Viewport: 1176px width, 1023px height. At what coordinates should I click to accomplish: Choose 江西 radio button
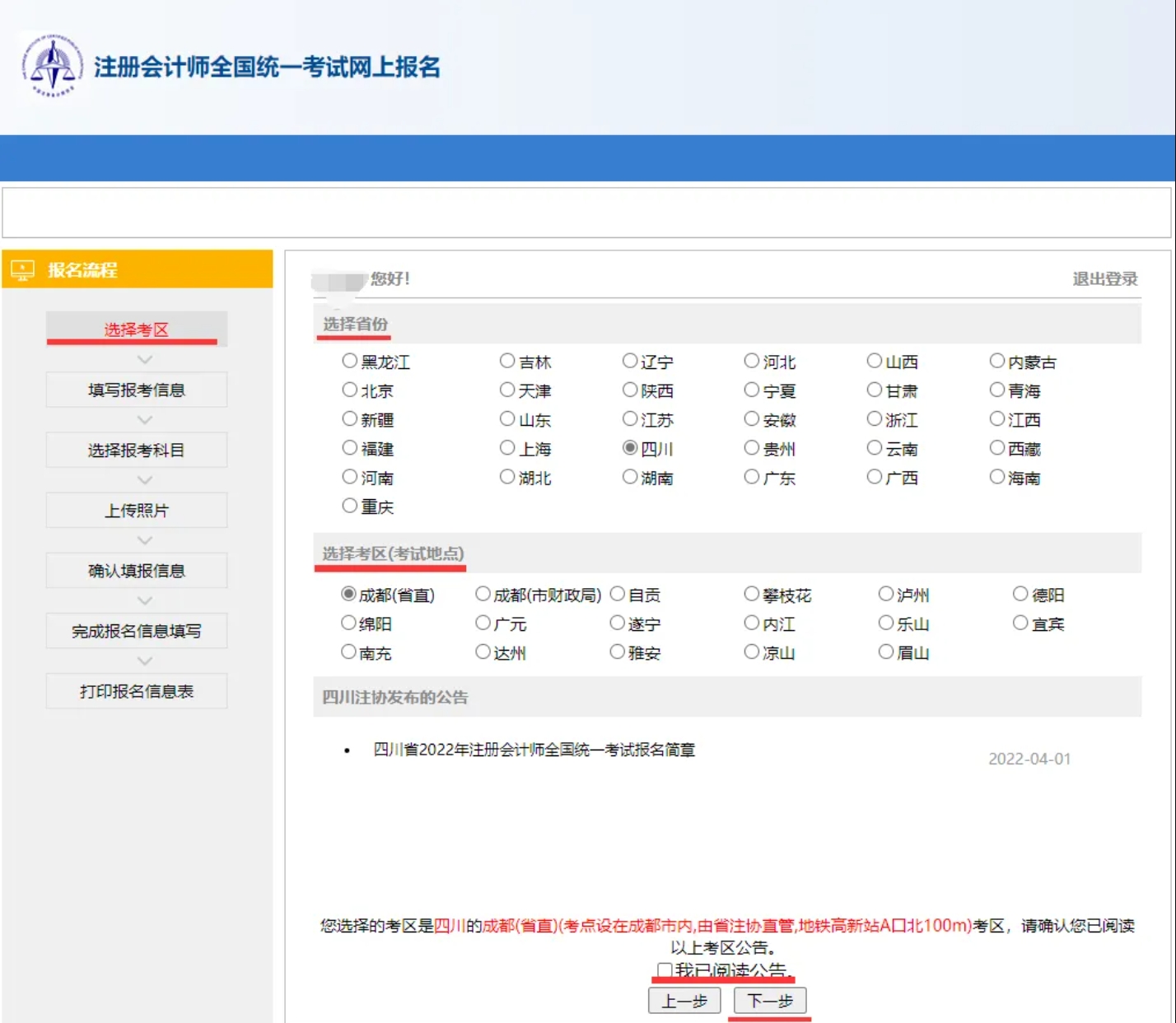(x=997, y=418)
